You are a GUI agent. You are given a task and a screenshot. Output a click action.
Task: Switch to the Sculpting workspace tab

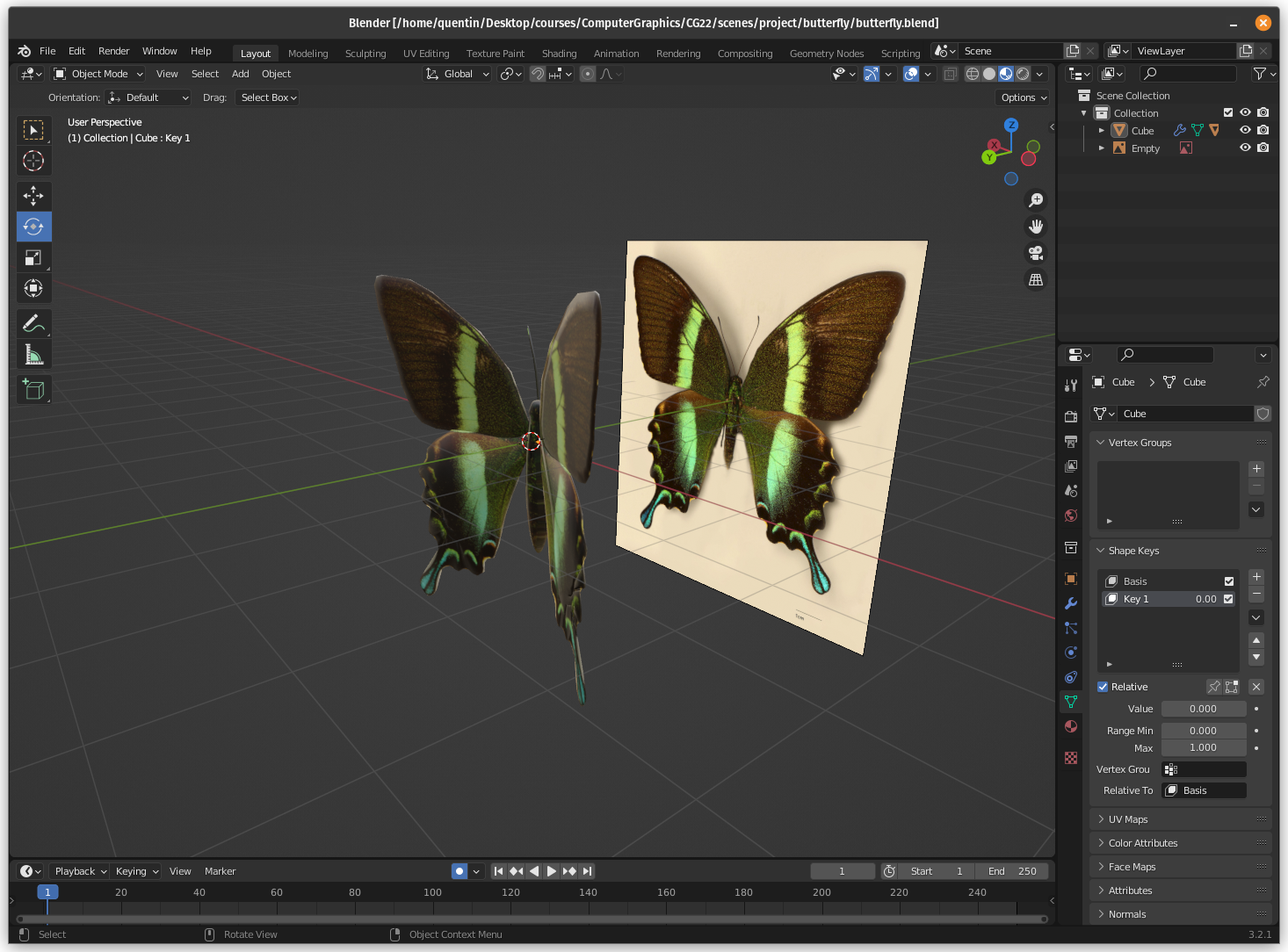(x=365, y=54)
